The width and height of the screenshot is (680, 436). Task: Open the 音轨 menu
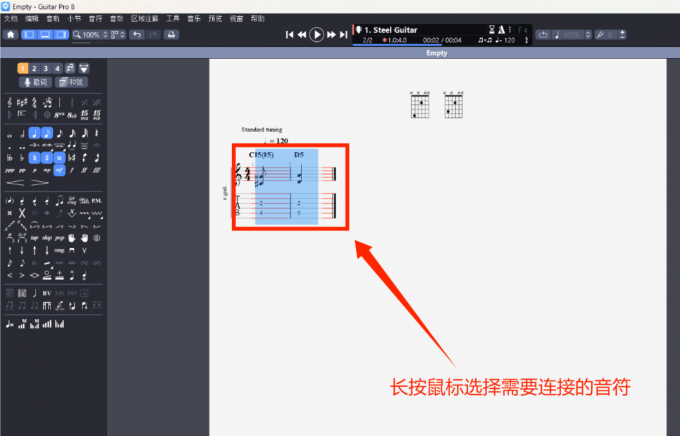pyautogui.click(x=53, y=18)
